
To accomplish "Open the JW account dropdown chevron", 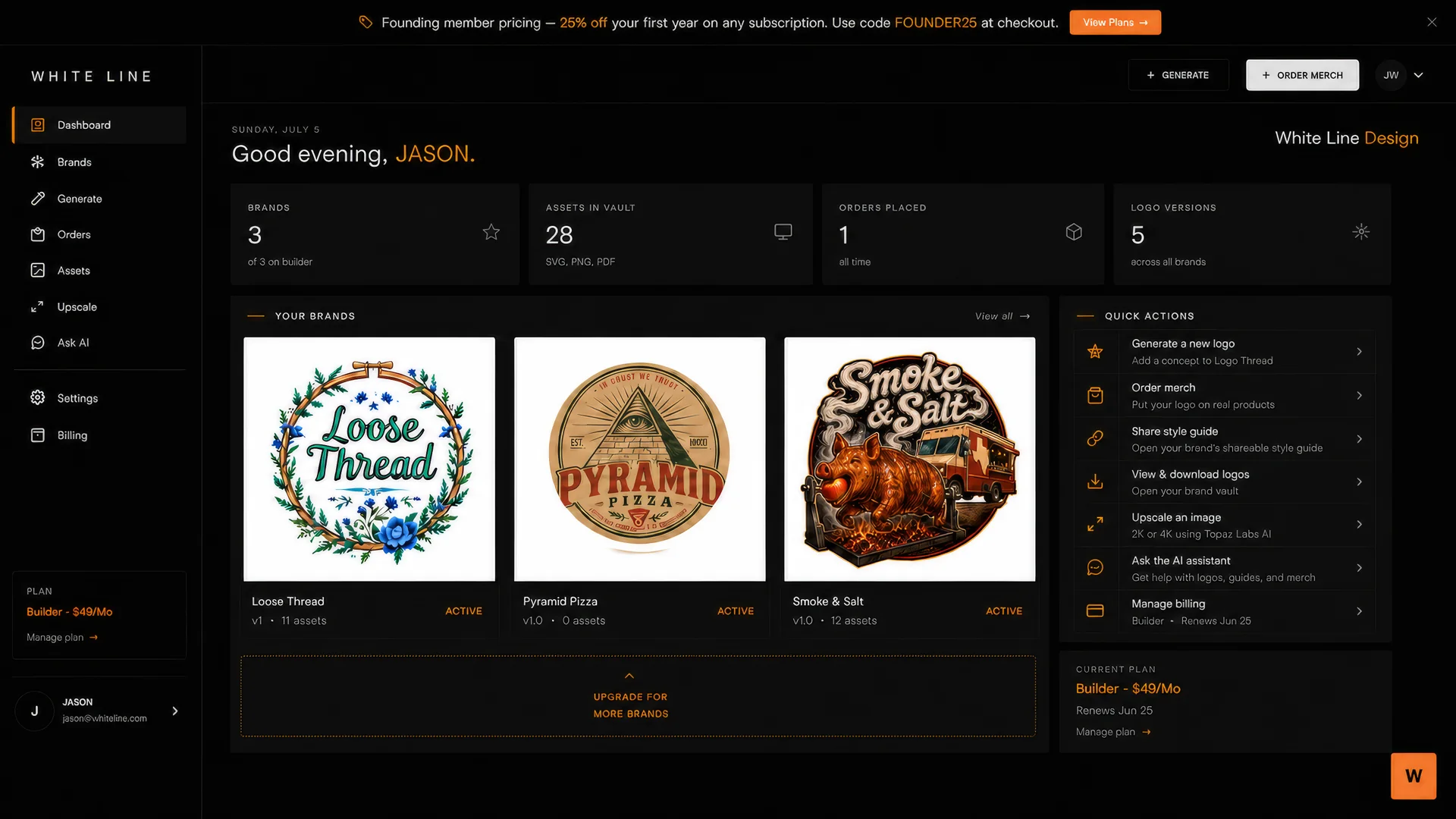I will (x=1418, y=75).
